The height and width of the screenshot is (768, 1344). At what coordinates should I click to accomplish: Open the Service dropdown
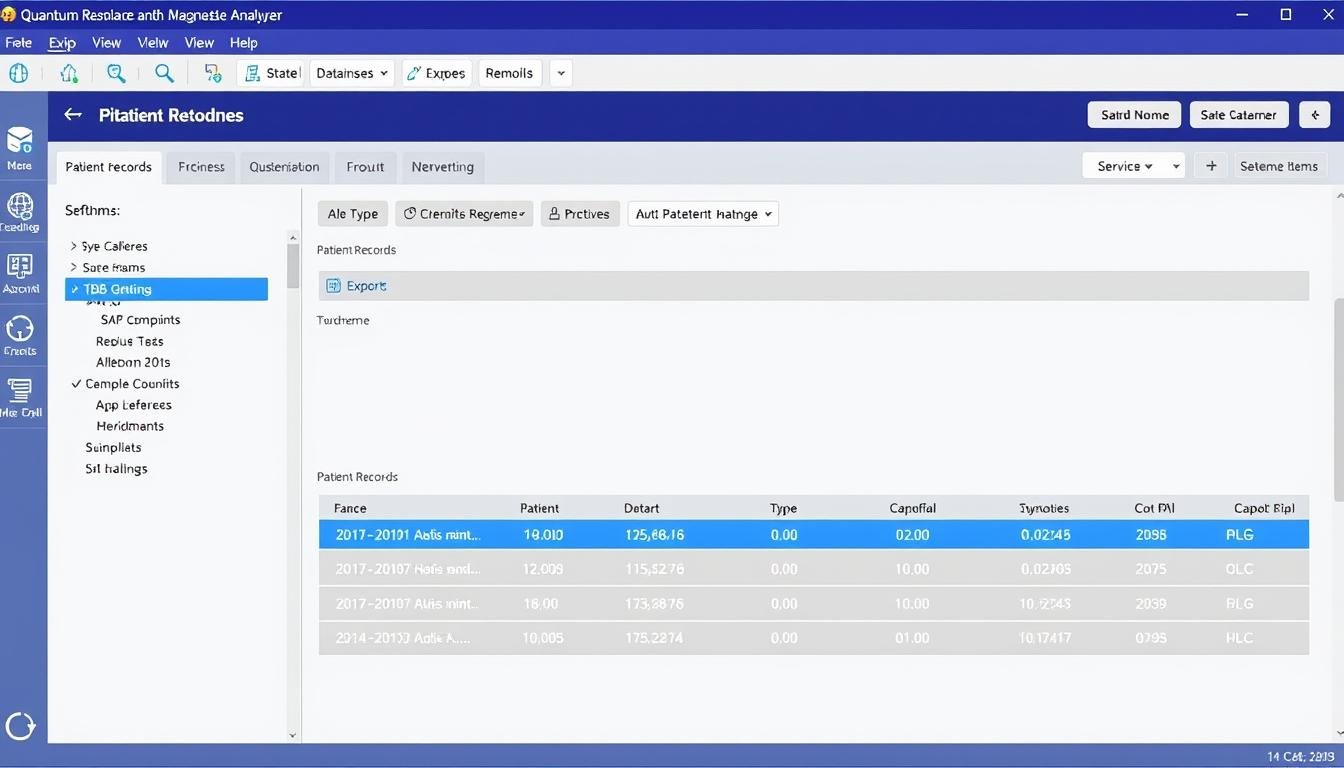click(x=1124, y=166)
